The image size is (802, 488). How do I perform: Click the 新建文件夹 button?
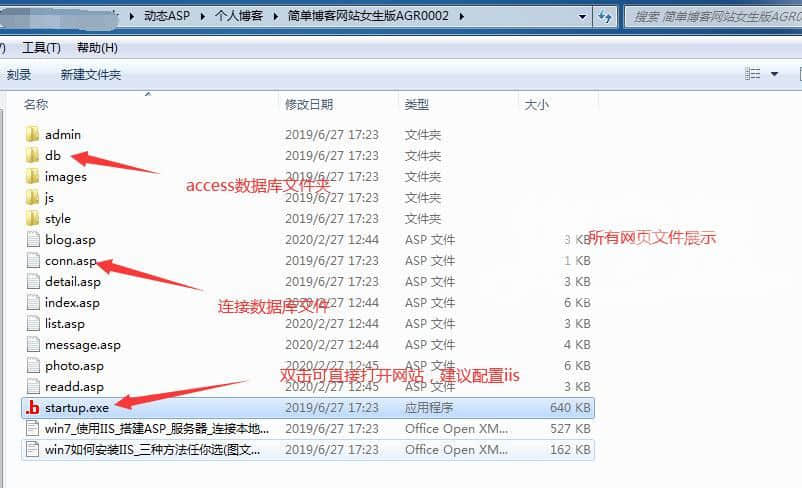[x=90, y=75]
